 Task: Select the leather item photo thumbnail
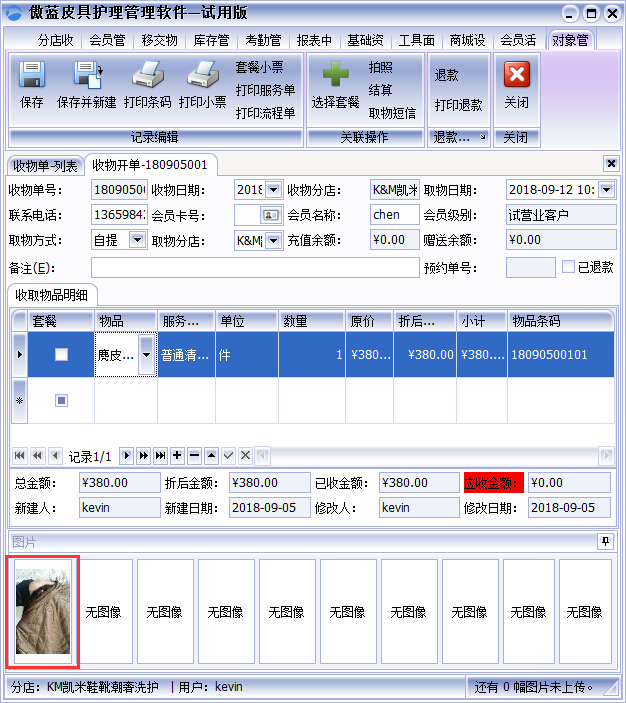tap(43, 611)
